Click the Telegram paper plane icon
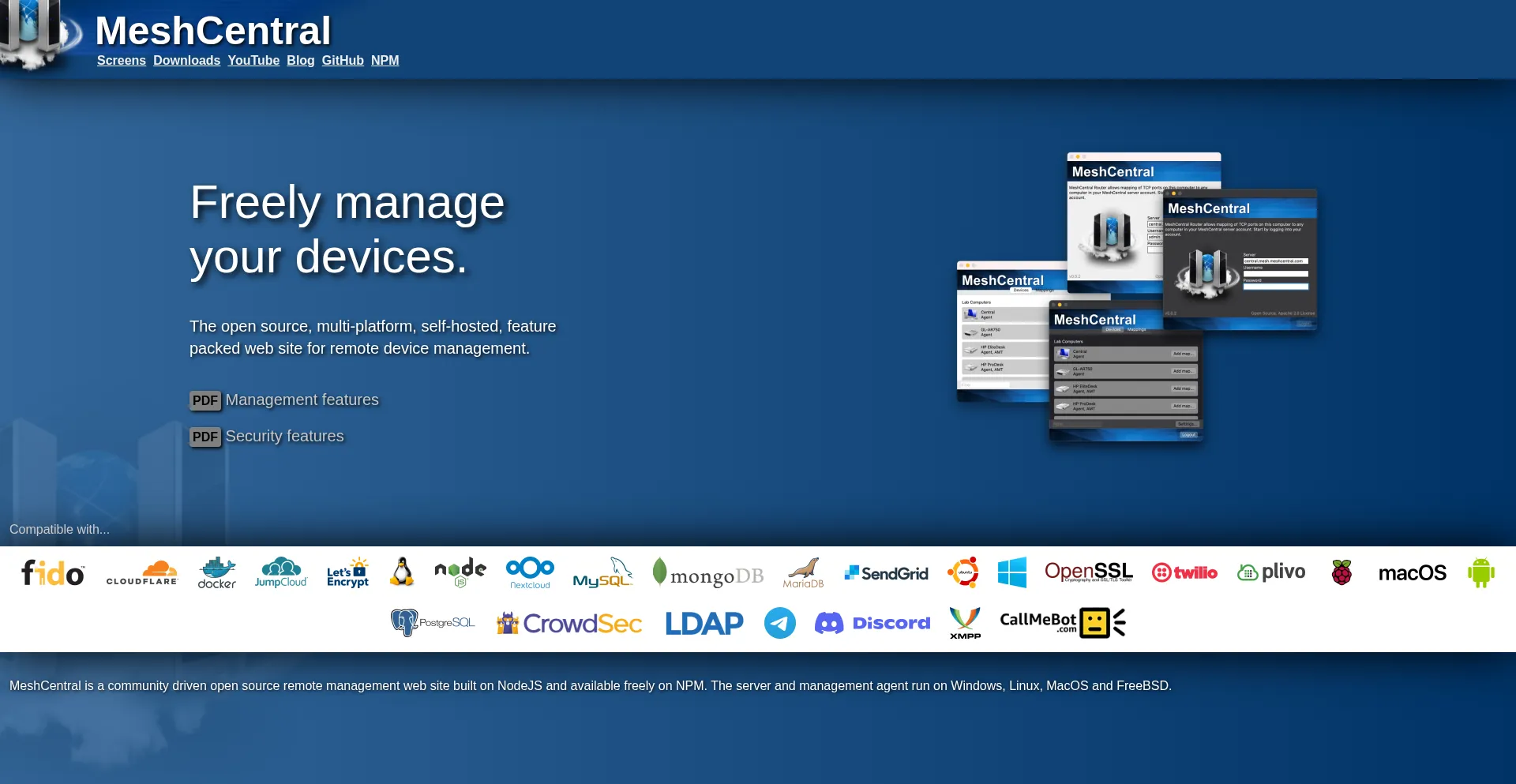1516x784 pixels. coord(780,623)
